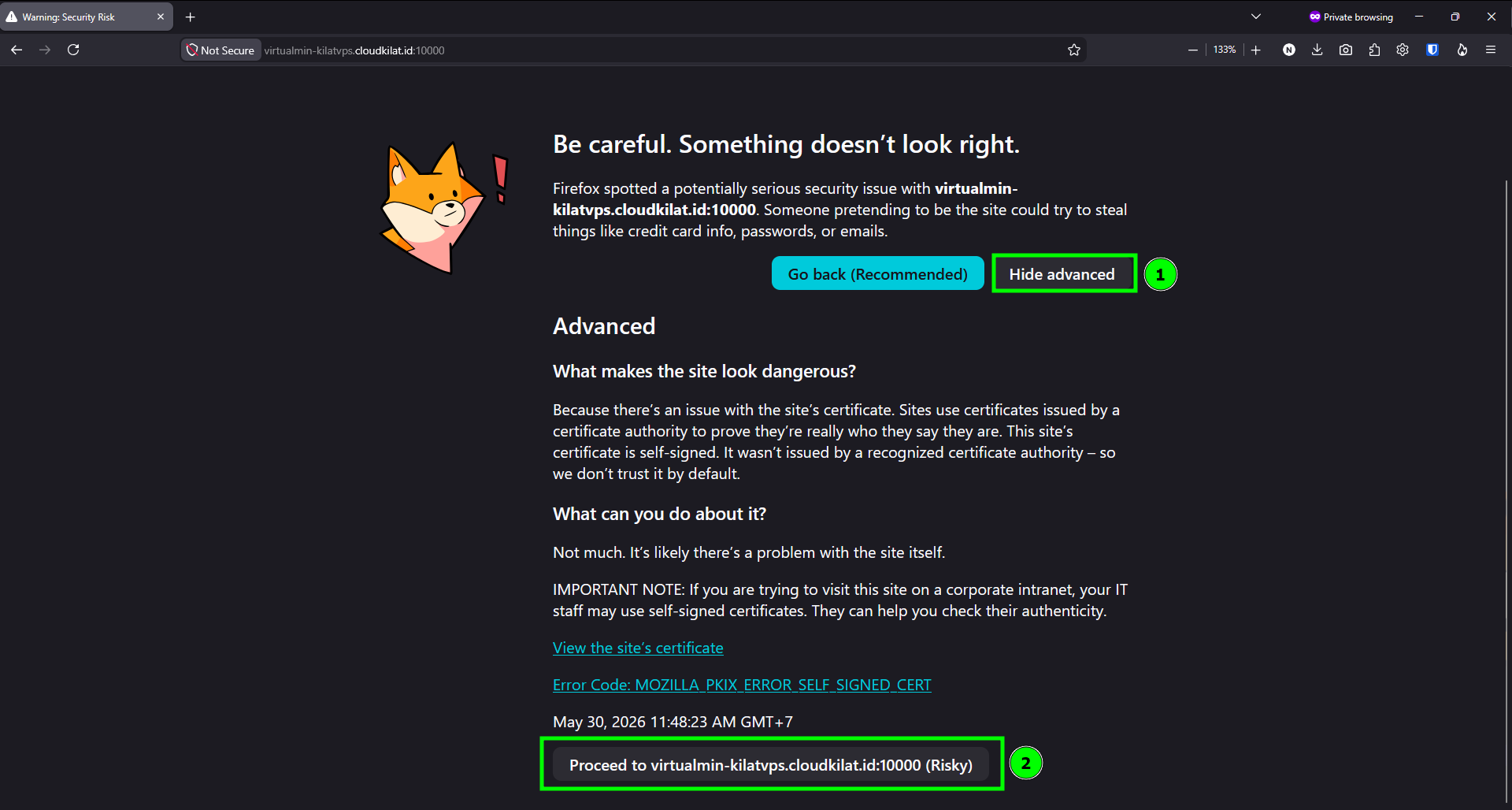Click the flame Forget button
Screen dimensions: 1512x810
click(x=1462, y=50)
